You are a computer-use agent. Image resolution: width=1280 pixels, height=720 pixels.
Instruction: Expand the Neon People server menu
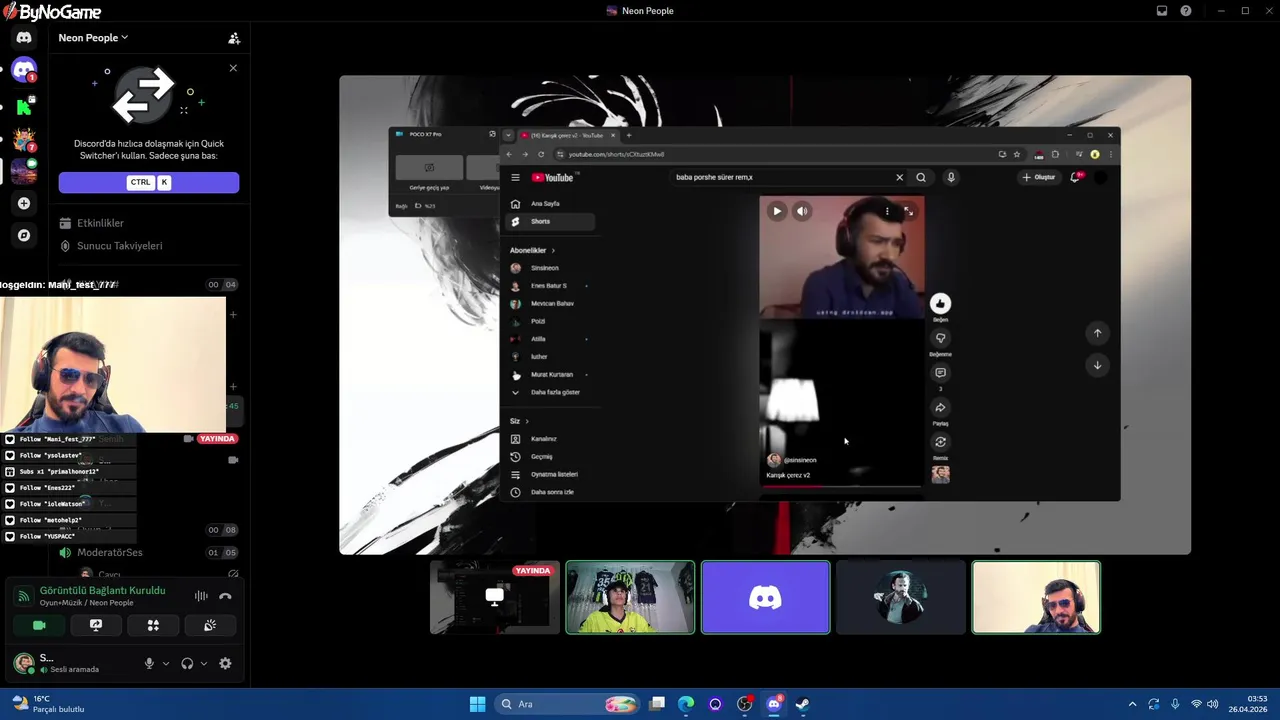point(93,38)
